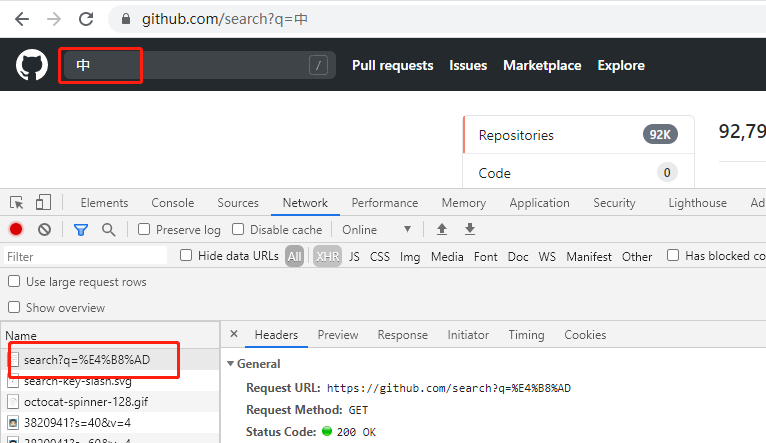Open the Performance panel tab
Screen dimensions: 766x443
pyautogui.click(x=385, y=203)
